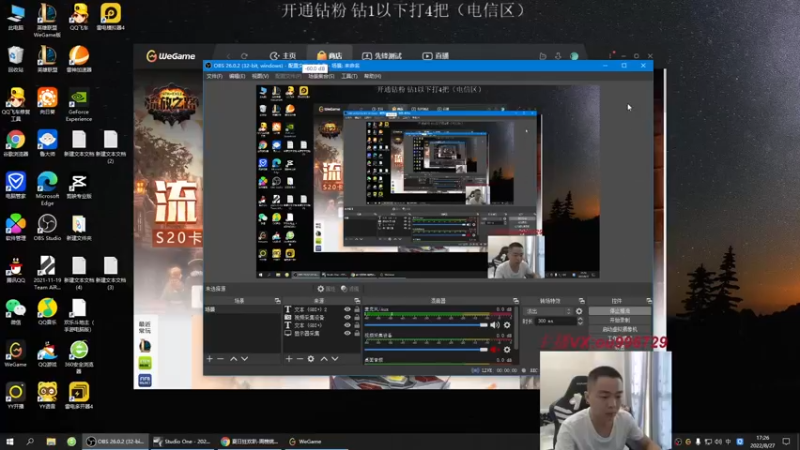Open the 直播 tab in WeGame window
Image resolution: width=800 pixels, height=450 pixels.
coord(436,56)
